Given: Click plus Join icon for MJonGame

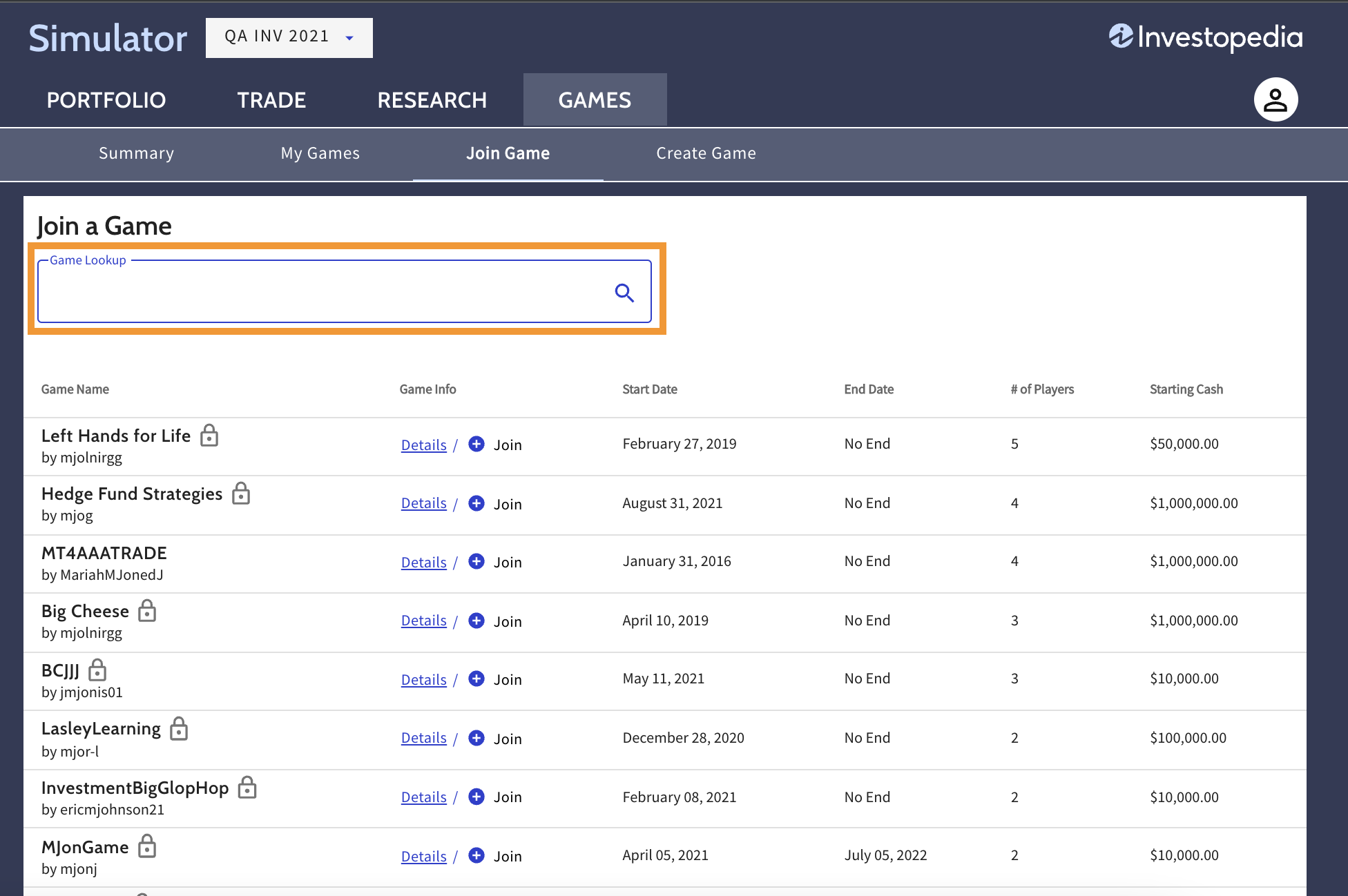Looking at the screenshot, I should point(476,855).
